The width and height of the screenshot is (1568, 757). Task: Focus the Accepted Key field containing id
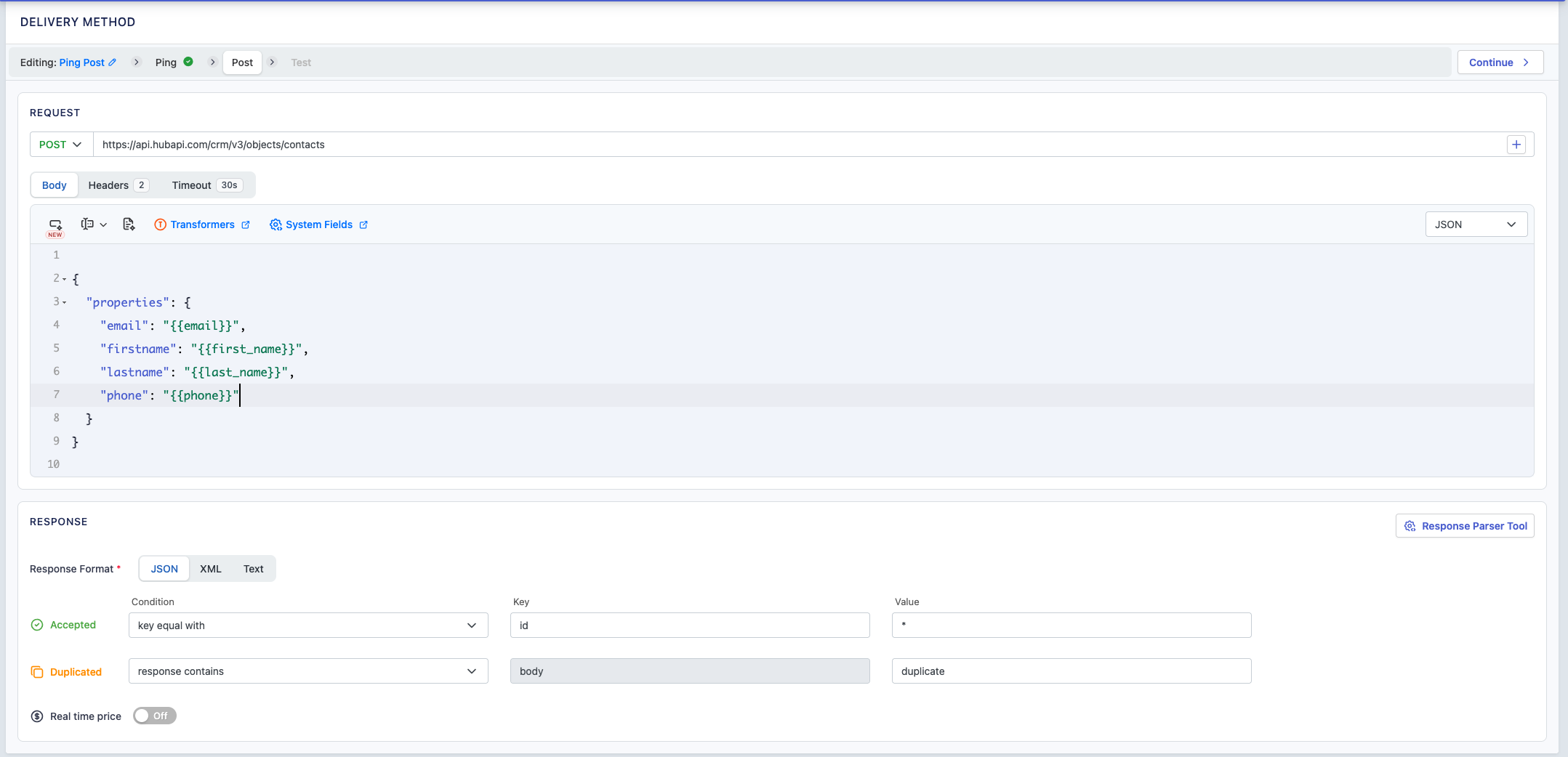pos(690,626)
